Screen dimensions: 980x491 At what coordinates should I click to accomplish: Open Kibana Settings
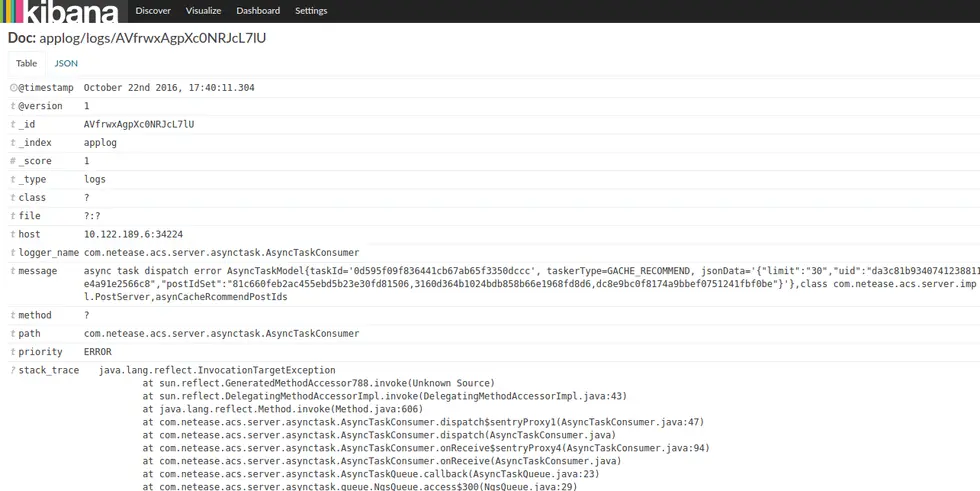point(311,11)
